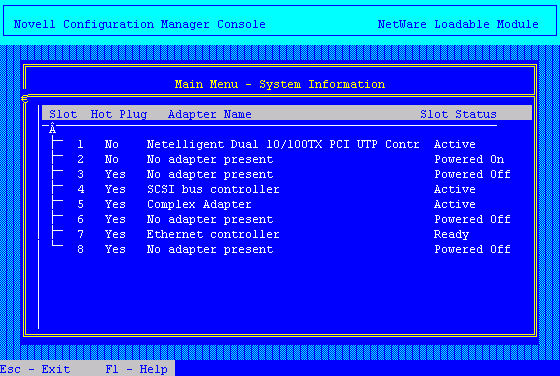Viewport: 560px width, 376px height.
Task: Click 'No adapter present' in slot 6
Action: pyautogui.click(x=210, y=219)
